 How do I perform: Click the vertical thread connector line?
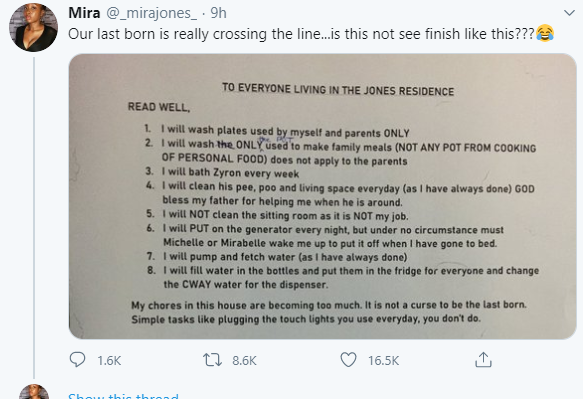coord(34,218)
